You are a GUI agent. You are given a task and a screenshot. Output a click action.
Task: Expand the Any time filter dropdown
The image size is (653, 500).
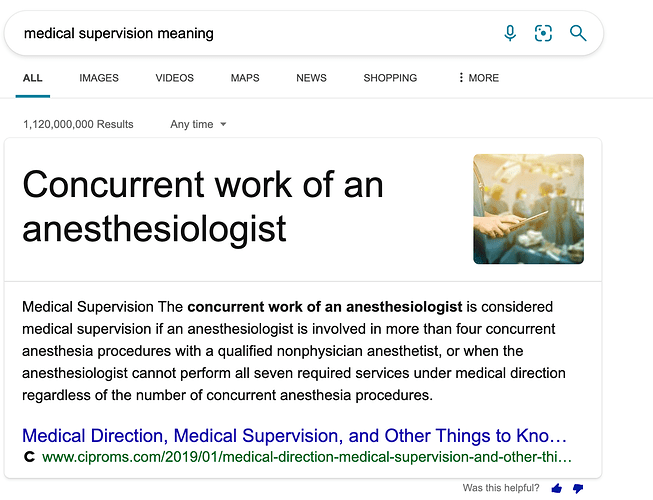tap(199, 124)
